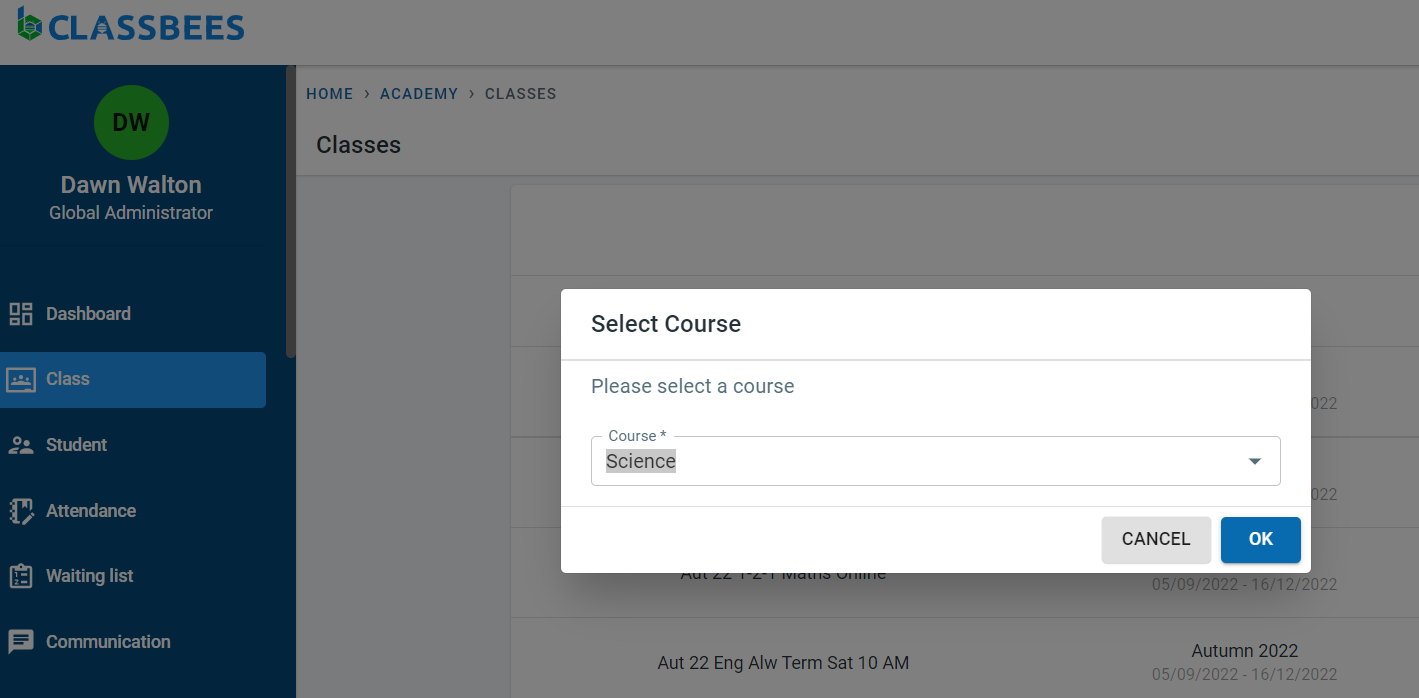Click the ACADEMY breadcrumb link
This screenshot has width=1419, height=698.
coord(419,94)
